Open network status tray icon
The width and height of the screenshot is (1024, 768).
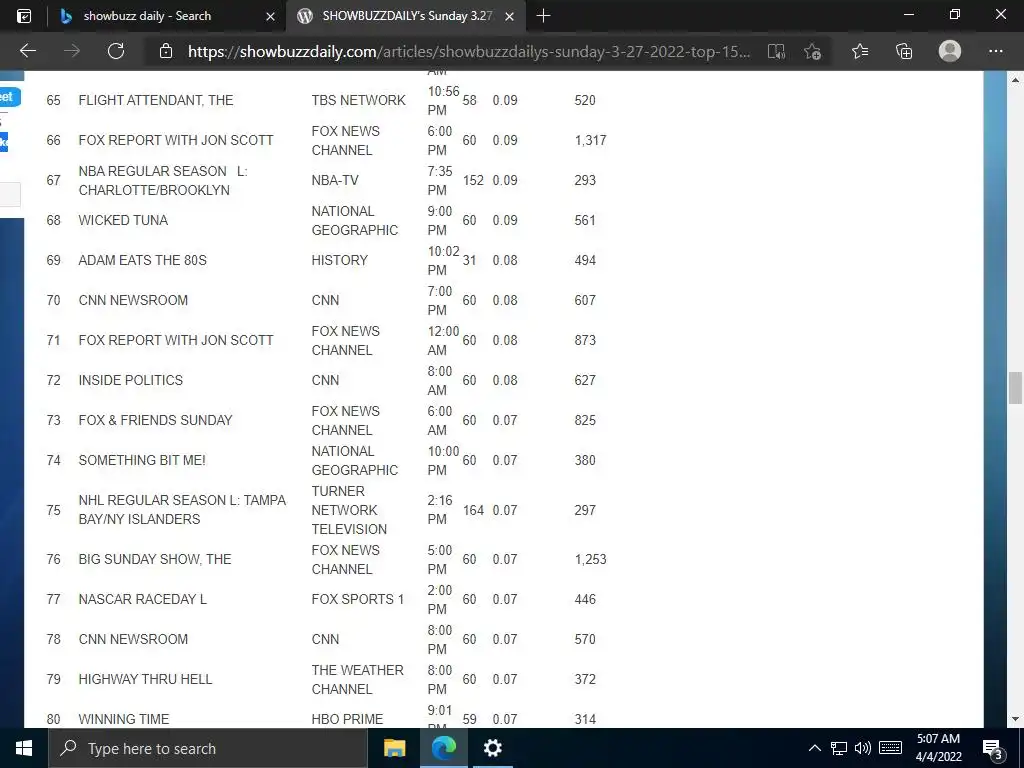pyautogui.click(x=839, y=748)
